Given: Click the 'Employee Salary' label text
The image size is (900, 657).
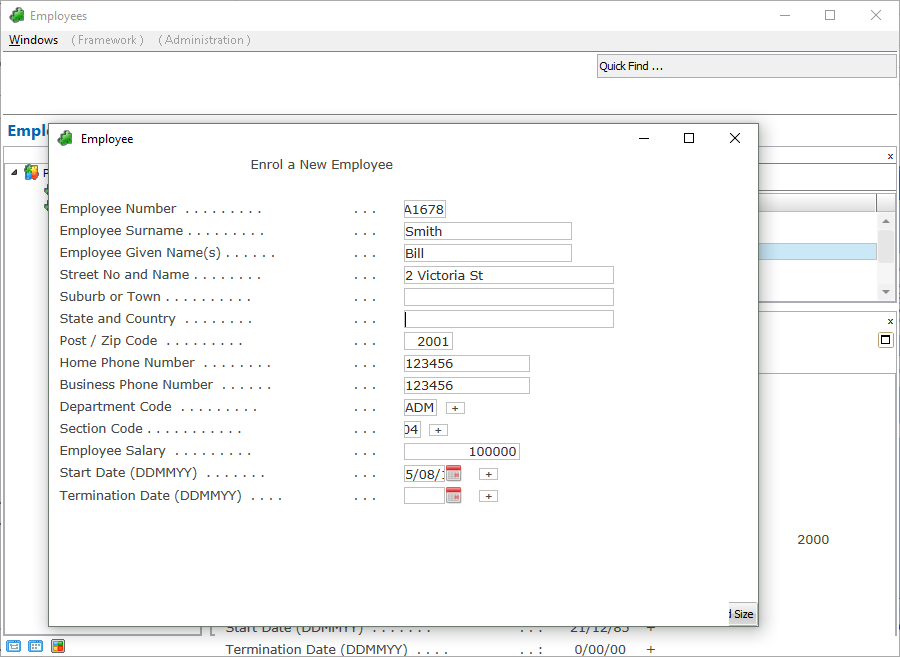Looking at the screenshot, I should (112, 450).
